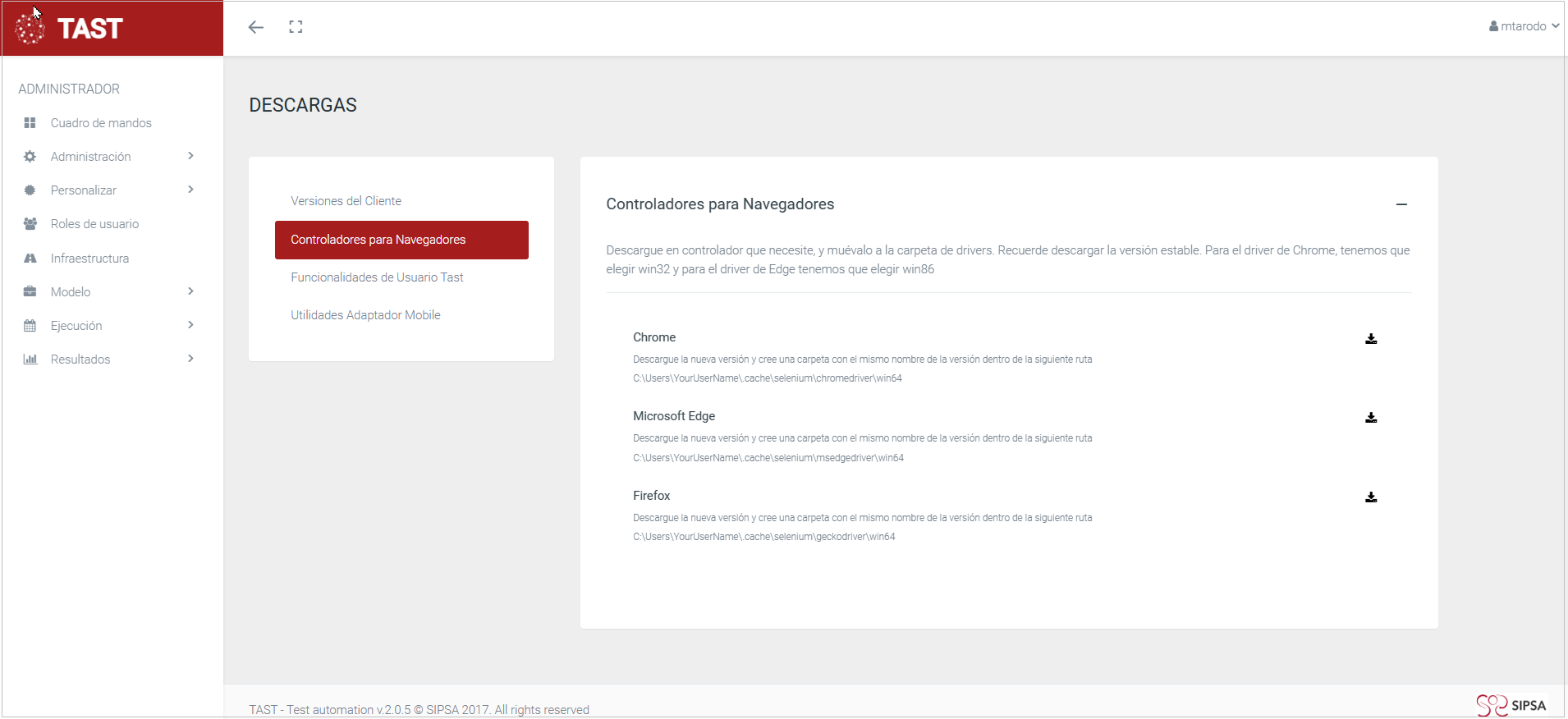Open Cuadro de mandos dashboard

[101, 123]
